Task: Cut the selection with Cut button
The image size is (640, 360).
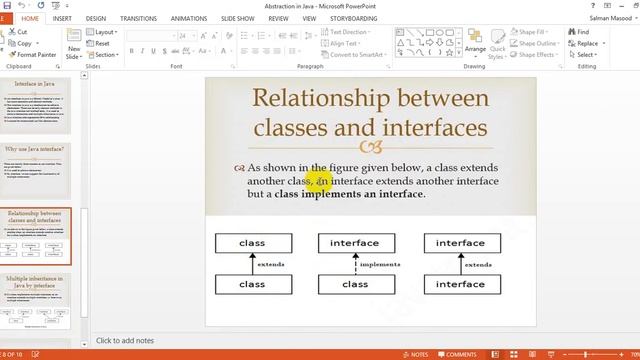Action: [18, 32]
